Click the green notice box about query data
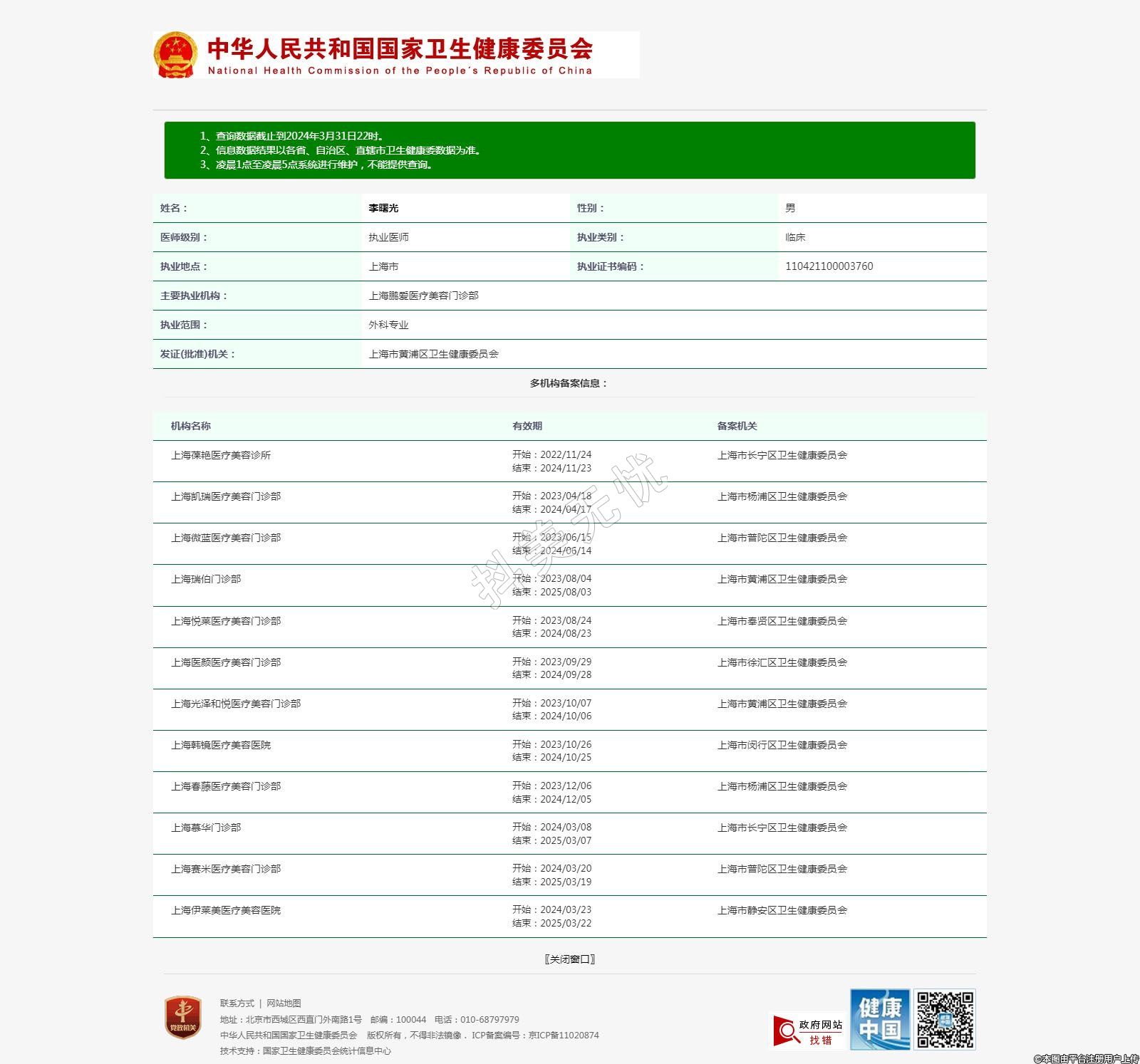 (569, 150)
